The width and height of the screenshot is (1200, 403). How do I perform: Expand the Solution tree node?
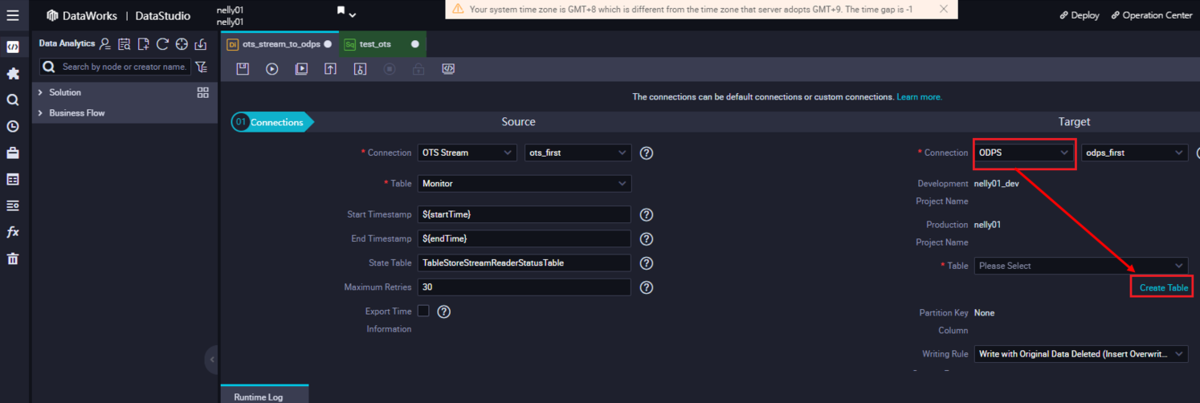pos(40,92)
